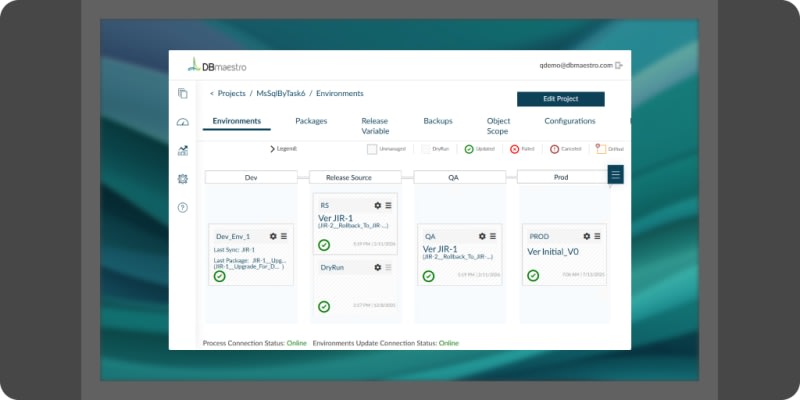The height and width of the screenshot is (400, 800).
Task: Open the Backups tab
Action: coord(438,121)
